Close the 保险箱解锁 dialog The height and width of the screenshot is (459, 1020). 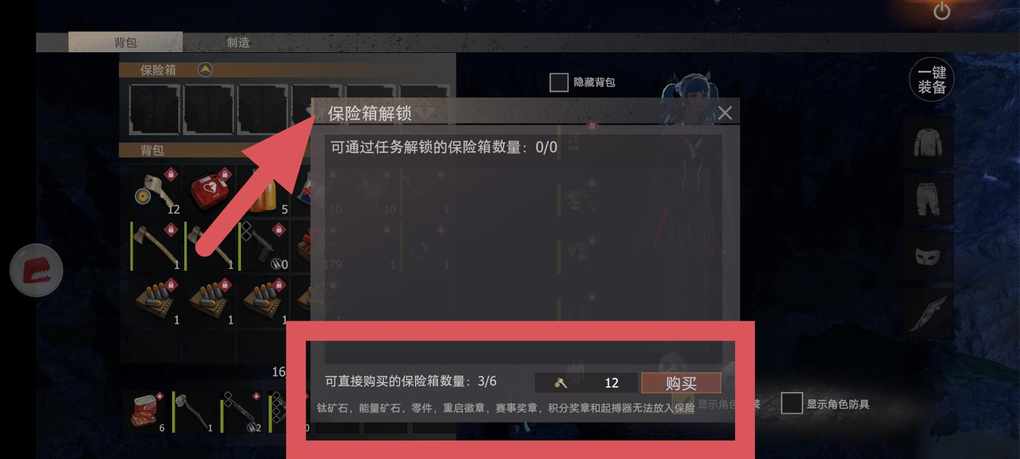point(725,113)
